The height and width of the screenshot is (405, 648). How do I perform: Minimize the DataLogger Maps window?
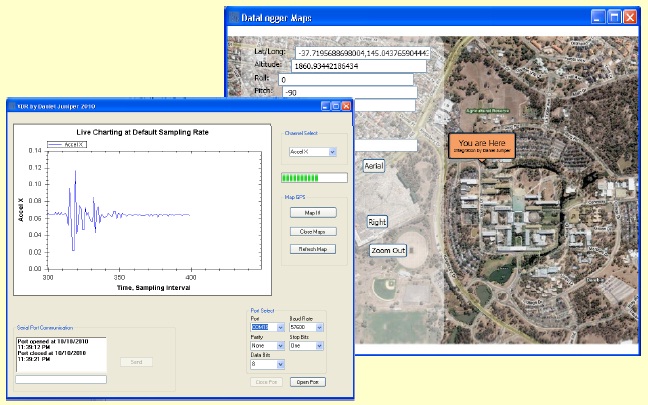coord(597,17)
